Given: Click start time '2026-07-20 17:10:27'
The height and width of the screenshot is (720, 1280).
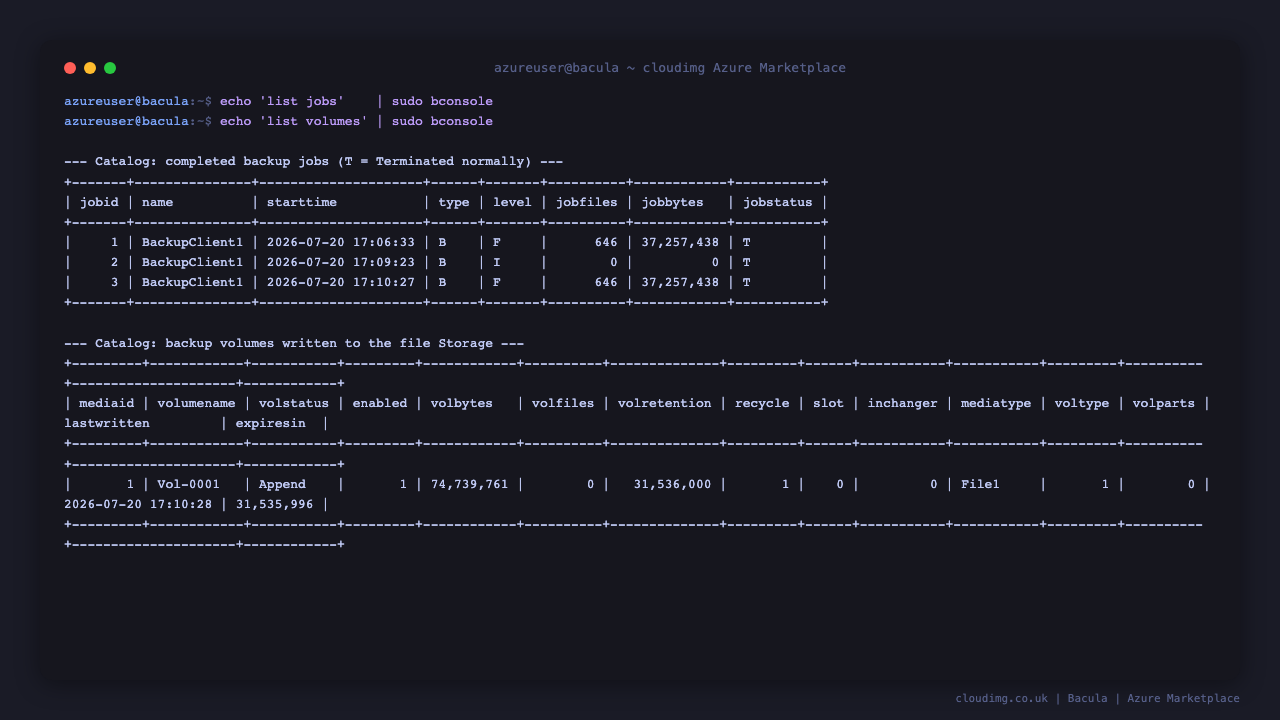Looking at the screenshot, I should 341,283.
